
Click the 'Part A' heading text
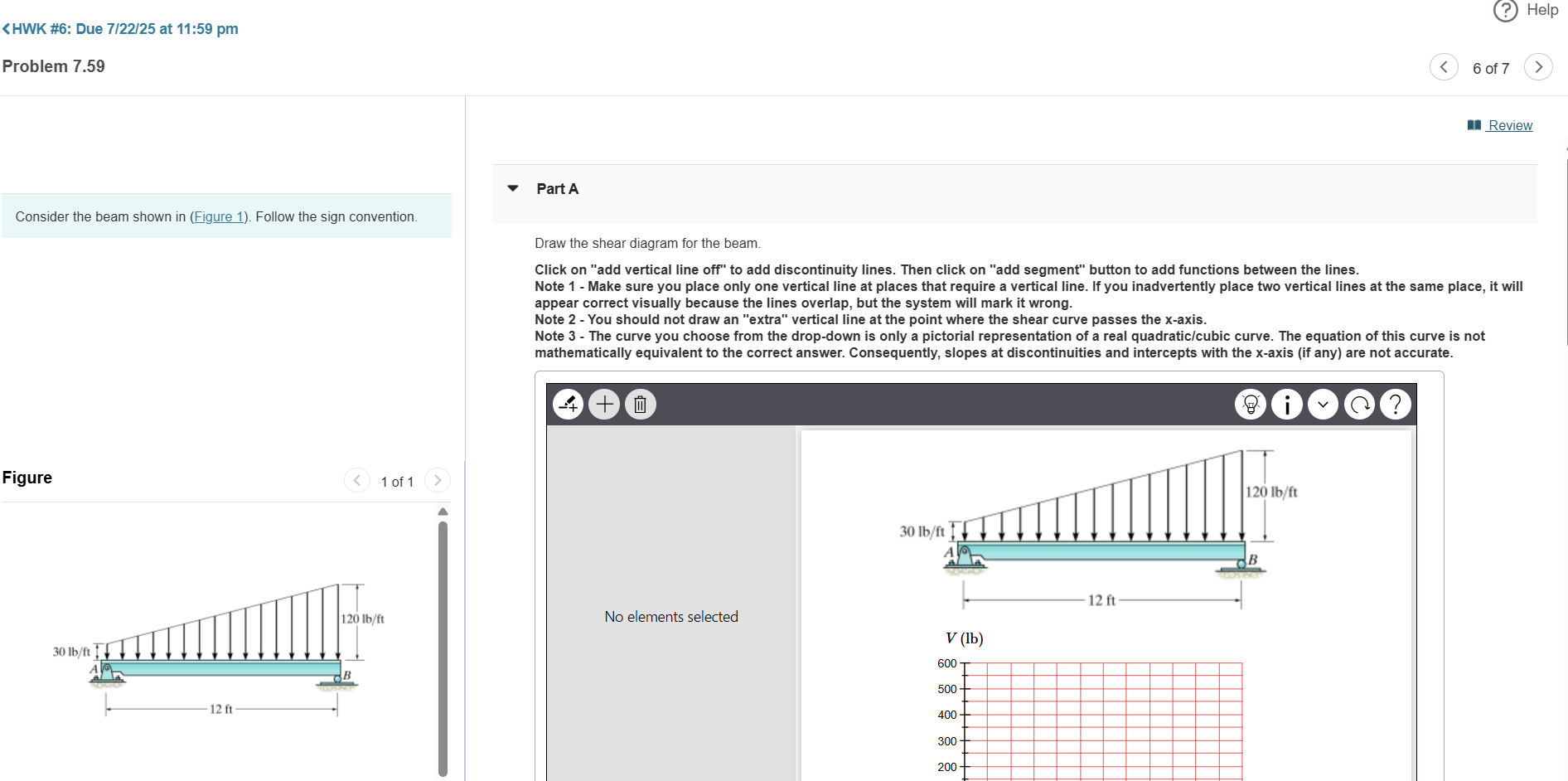click(x=558, y=189)
